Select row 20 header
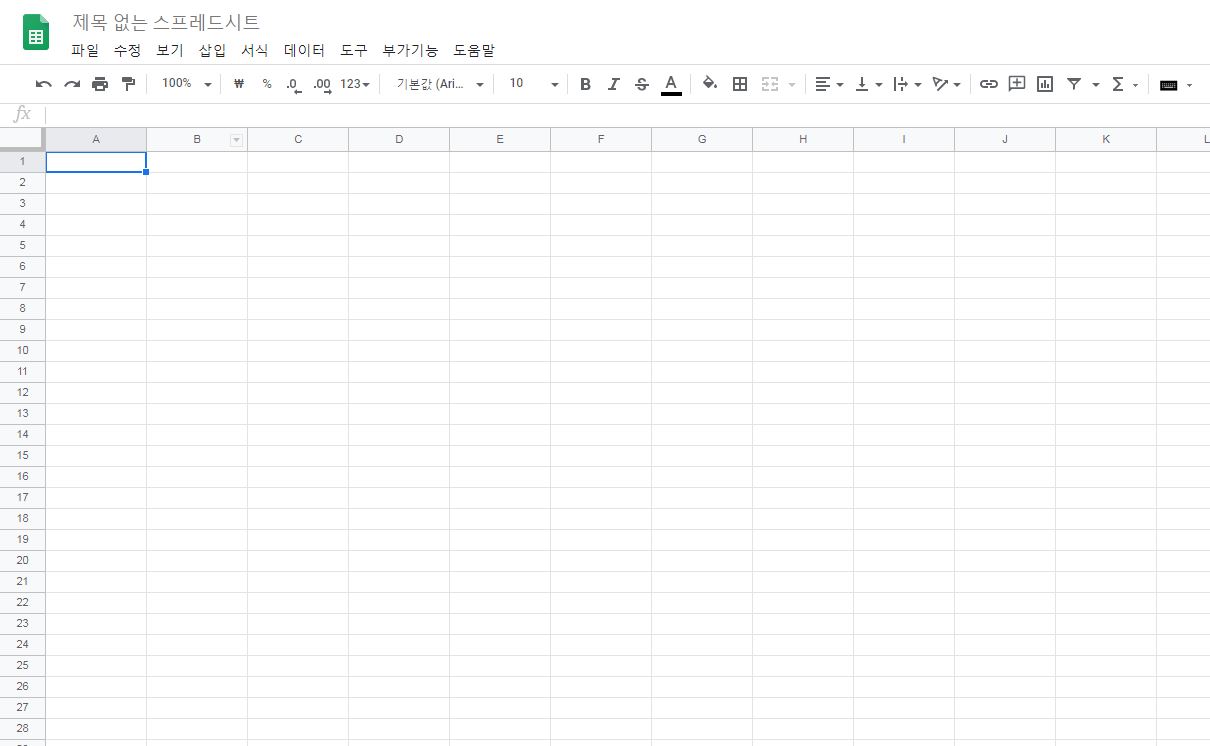The height and width of the screenshot is (746, 1210). tap(22, 560)
